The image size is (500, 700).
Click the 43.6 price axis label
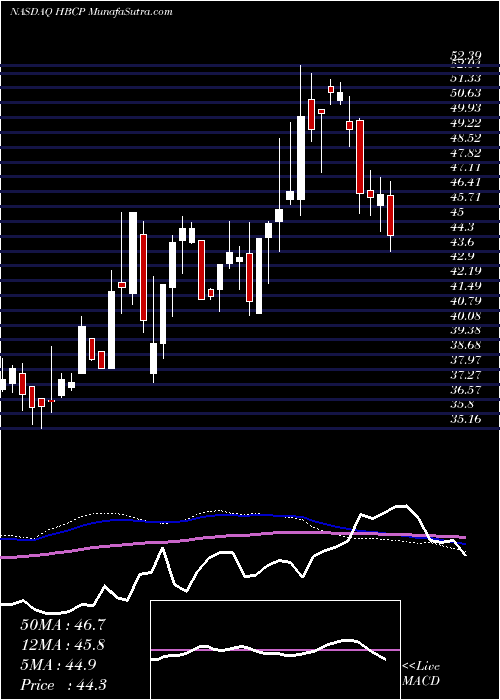tap(463, 242)
